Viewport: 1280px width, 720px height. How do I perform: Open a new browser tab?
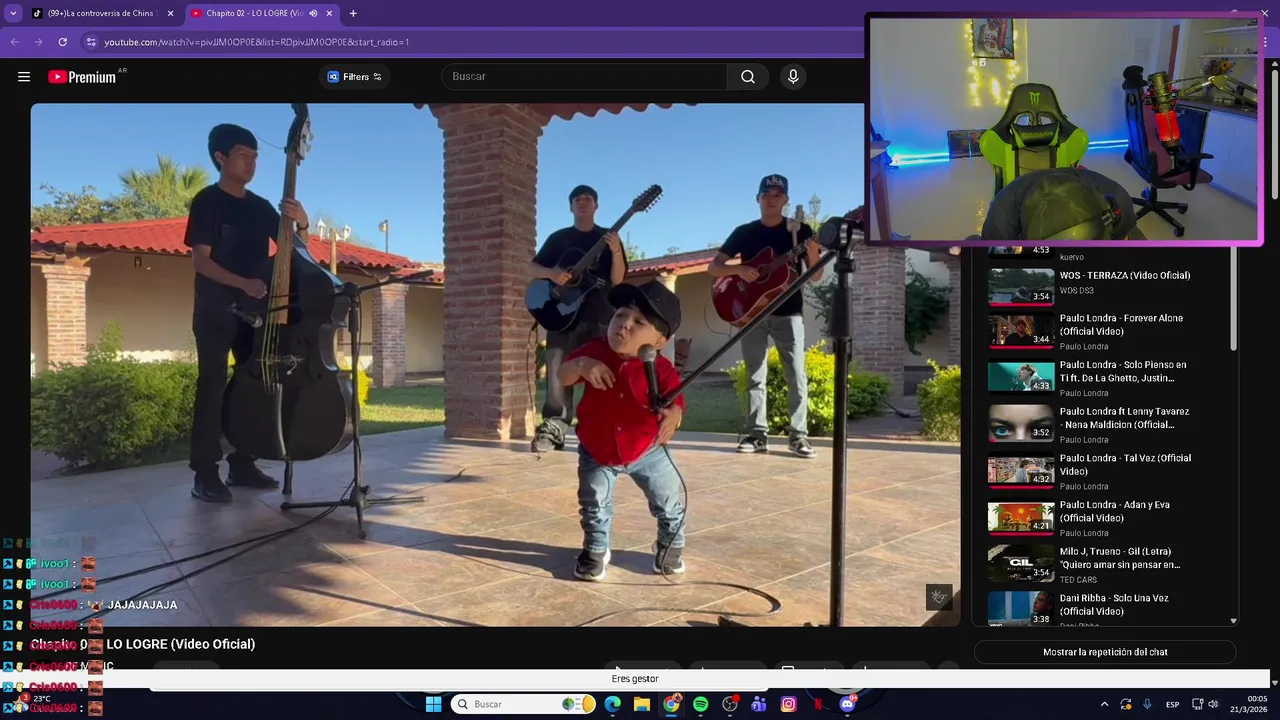[x=353, y=13]
